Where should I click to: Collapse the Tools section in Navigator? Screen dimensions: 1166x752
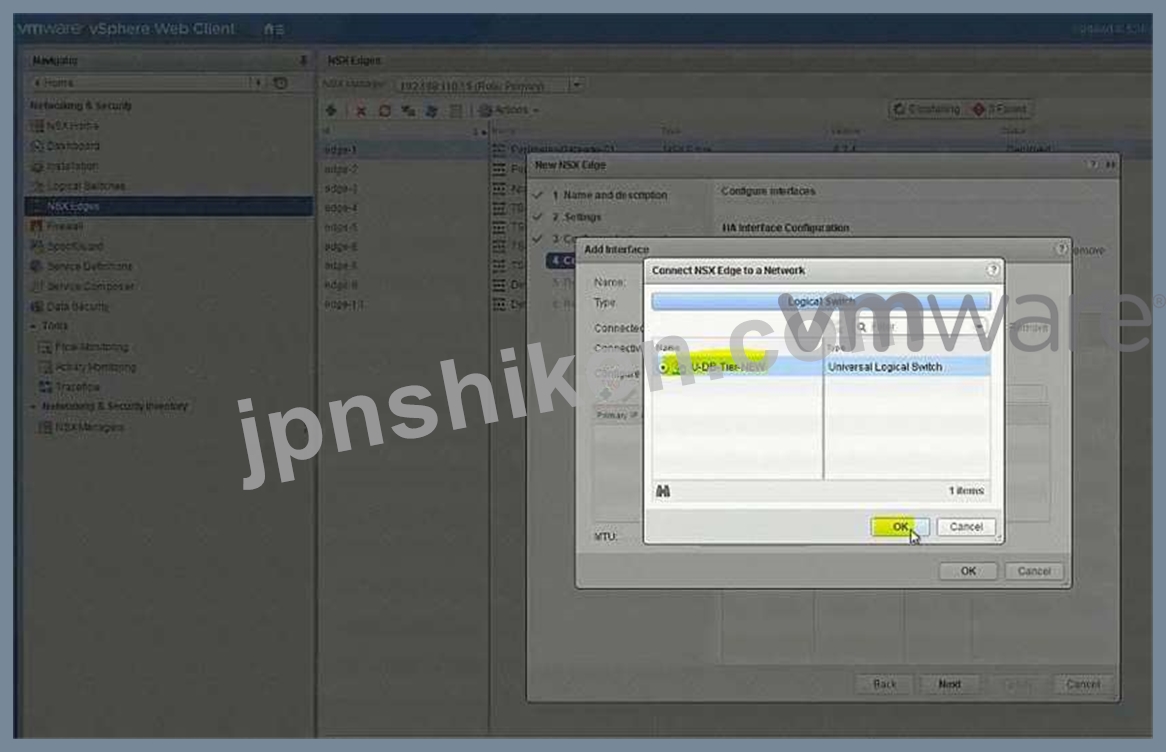(33, 326)
